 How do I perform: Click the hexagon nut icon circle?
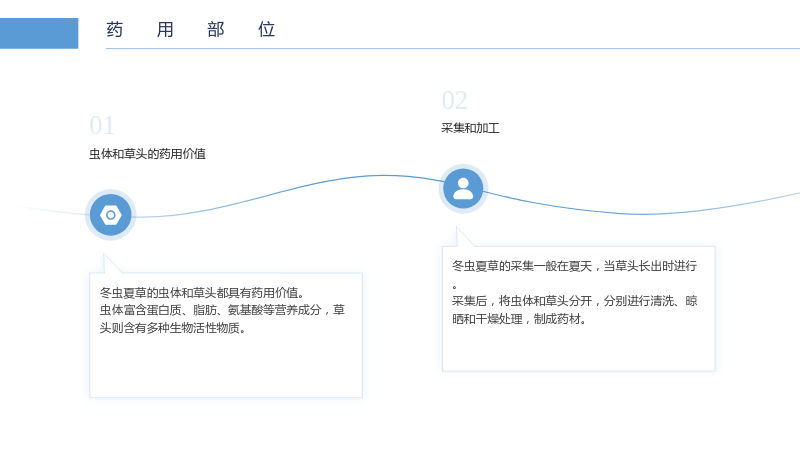click(x=111, y=215)
